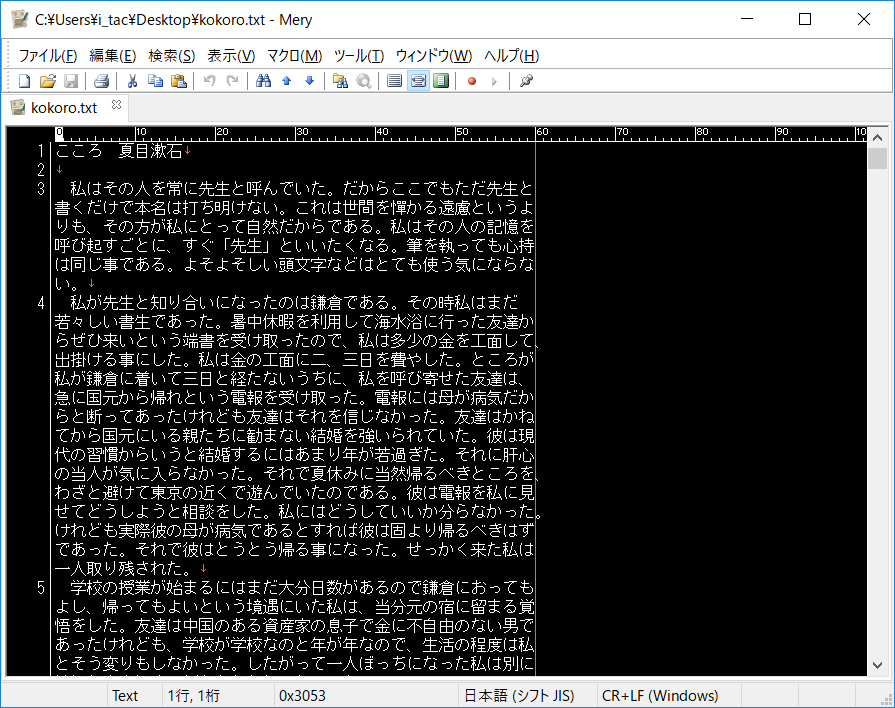This screenshot has height=708, width=895.
Task: Click ruler mark 70 above the text
Action: pos(622,132)
